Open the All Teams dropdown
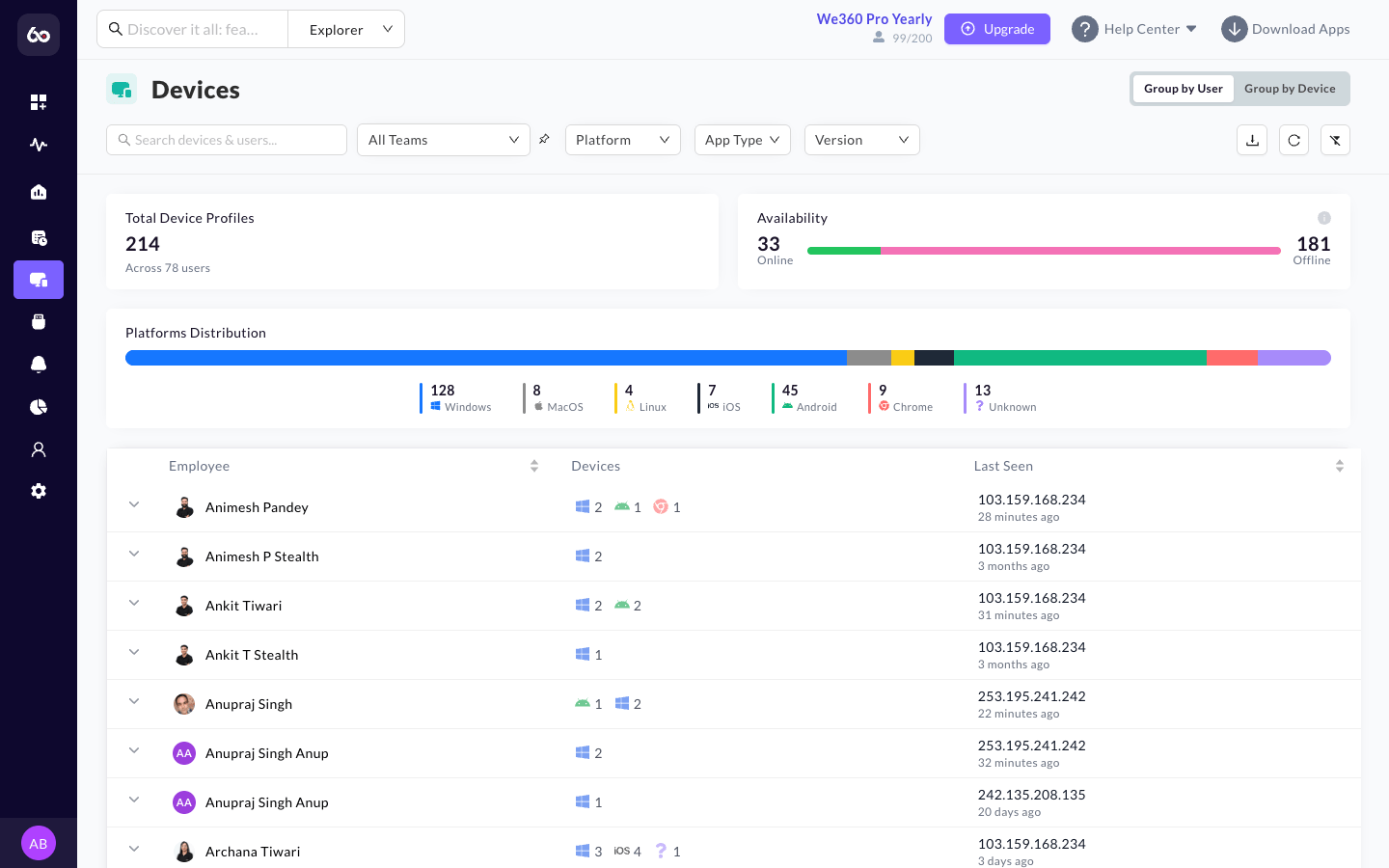This screenshot has width=1389, height=868. [444, 140]
